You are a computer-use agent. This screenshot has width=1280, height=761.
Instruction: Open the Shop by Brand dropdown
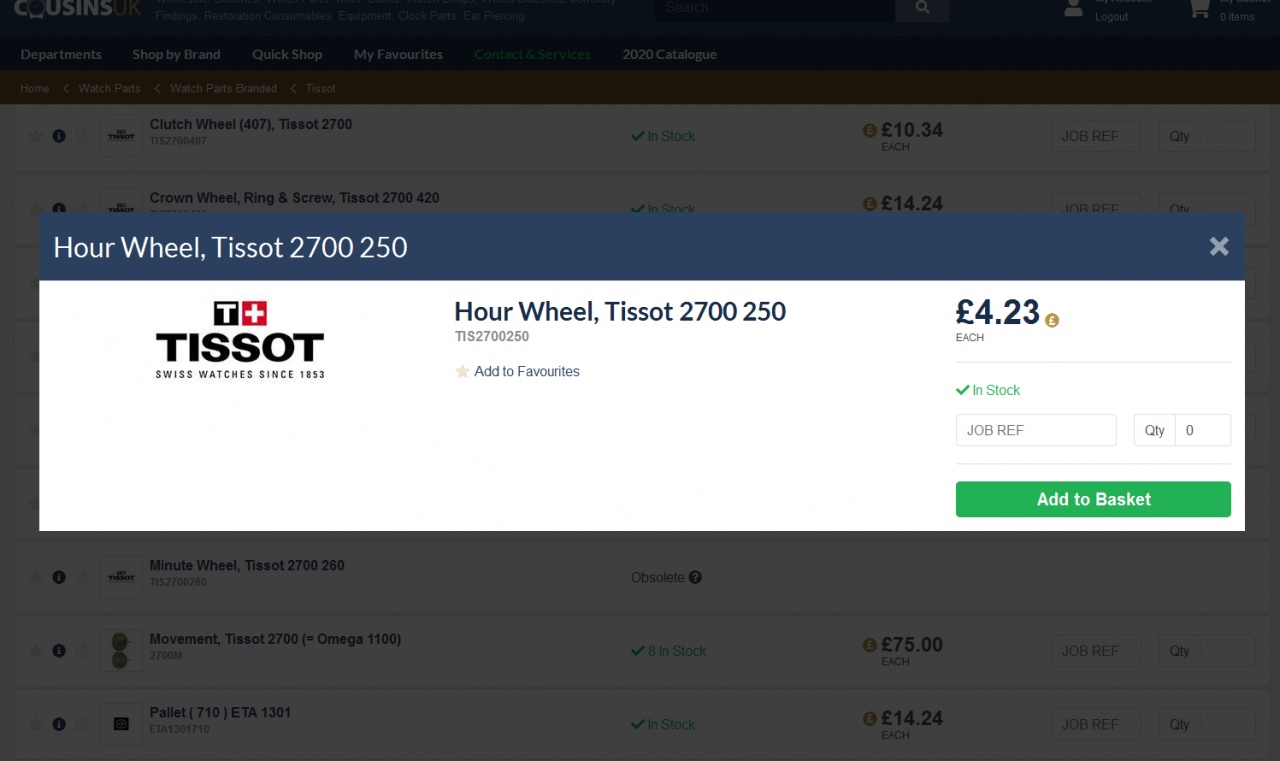[176, 54]
